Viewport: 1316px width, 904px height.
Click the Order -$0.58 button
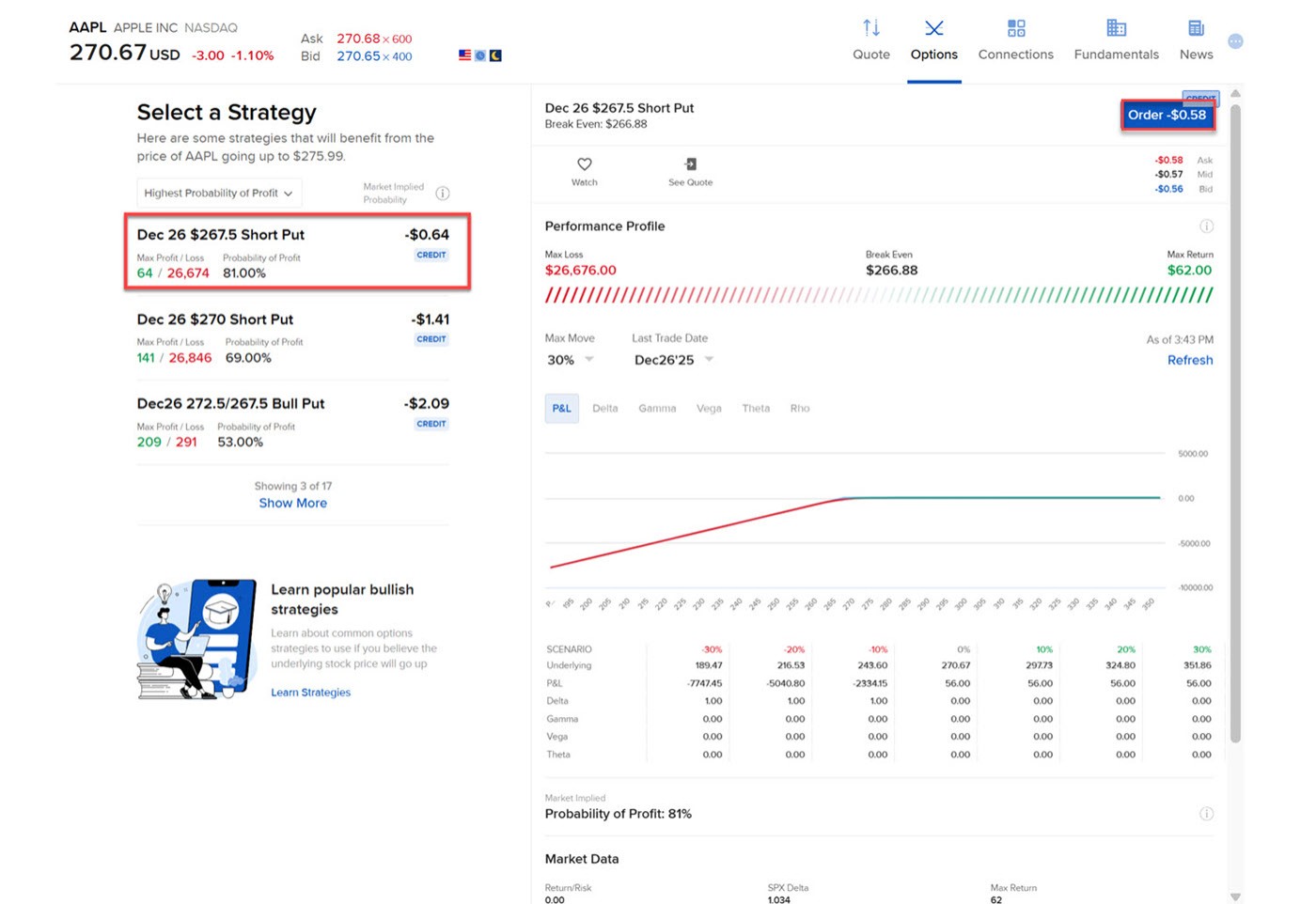click(x=1167, y=115)
